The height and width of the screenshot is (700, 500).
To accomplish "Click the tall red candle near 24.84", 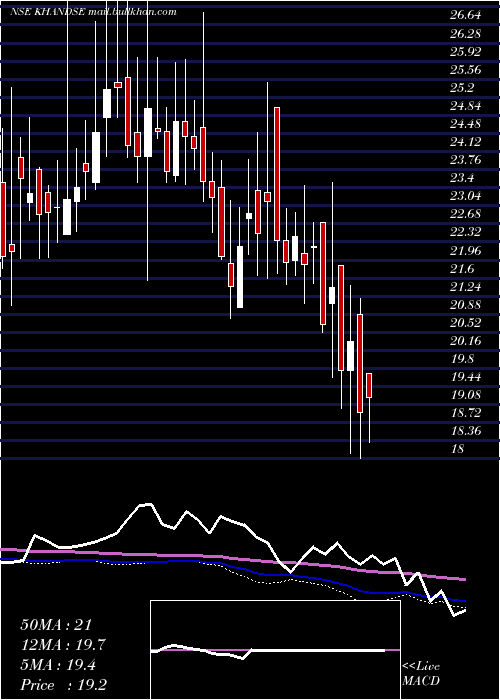I will tap(277, 174).
